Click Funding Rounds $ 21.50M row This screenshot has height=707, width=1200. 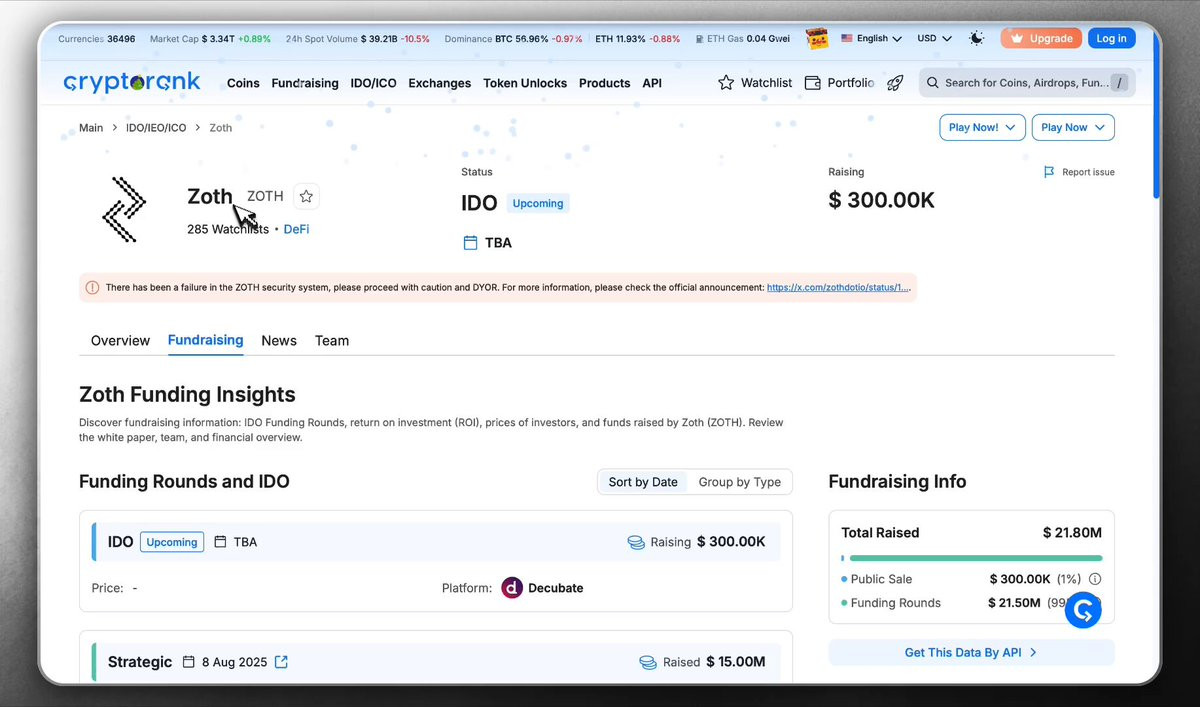(971, 603)
